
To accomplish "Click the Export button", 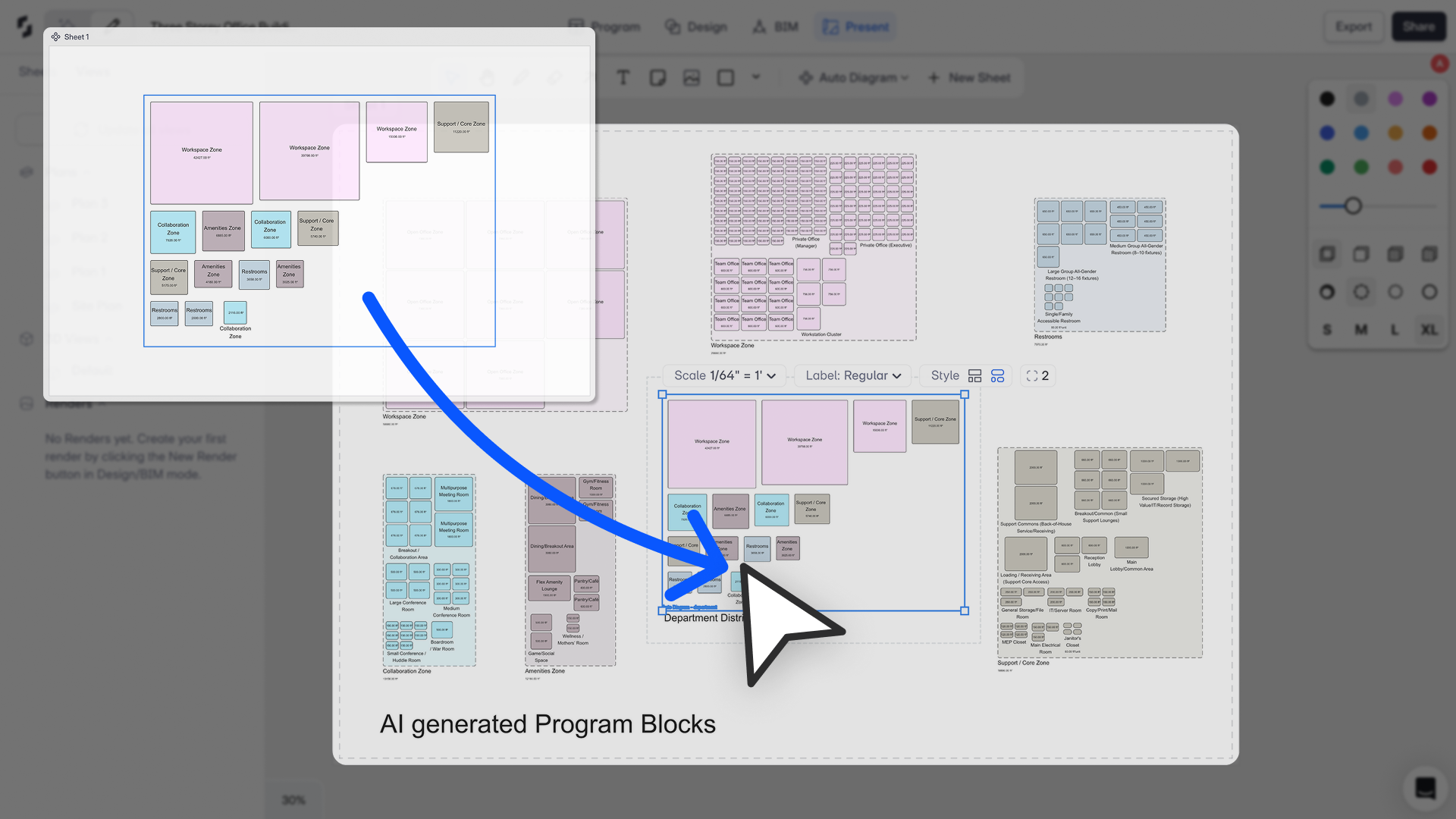I will pos(1354,27).
